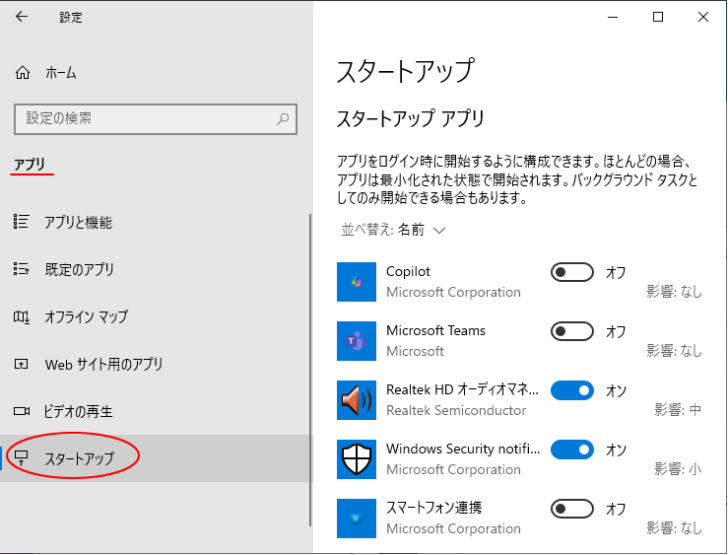Turn off Windows Security notification startup

(x=572, y=450)
